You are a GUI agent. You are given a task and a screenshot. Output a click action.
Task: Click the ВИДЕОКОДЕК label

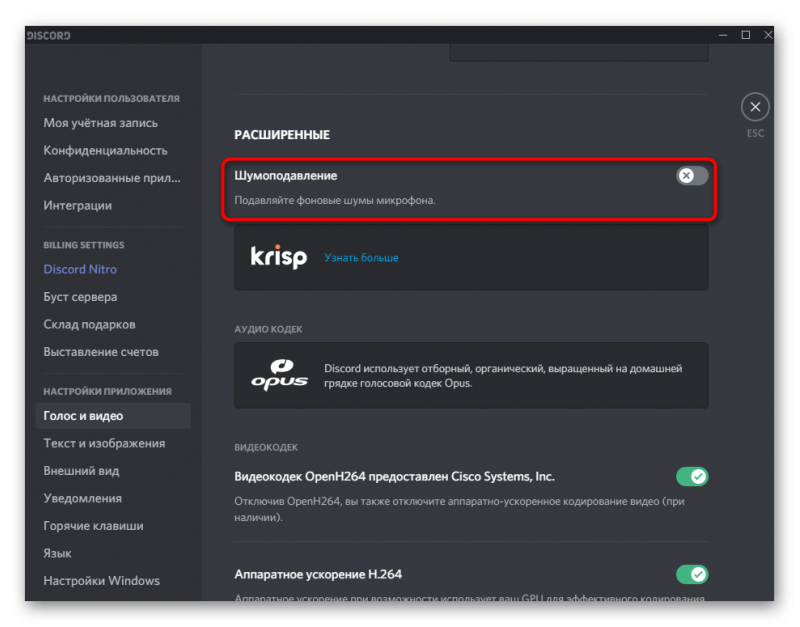click(x=266, y=447)
